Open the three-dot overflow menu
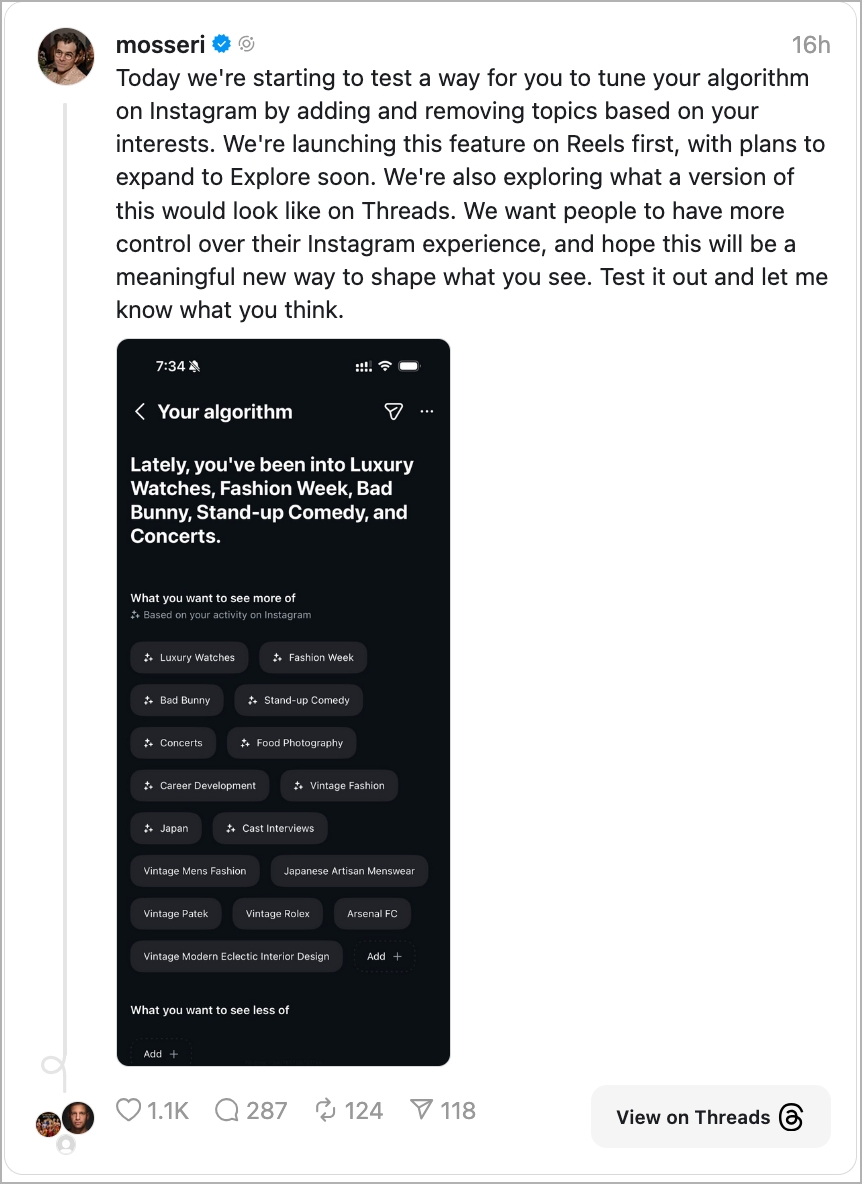 coord(427,411)
